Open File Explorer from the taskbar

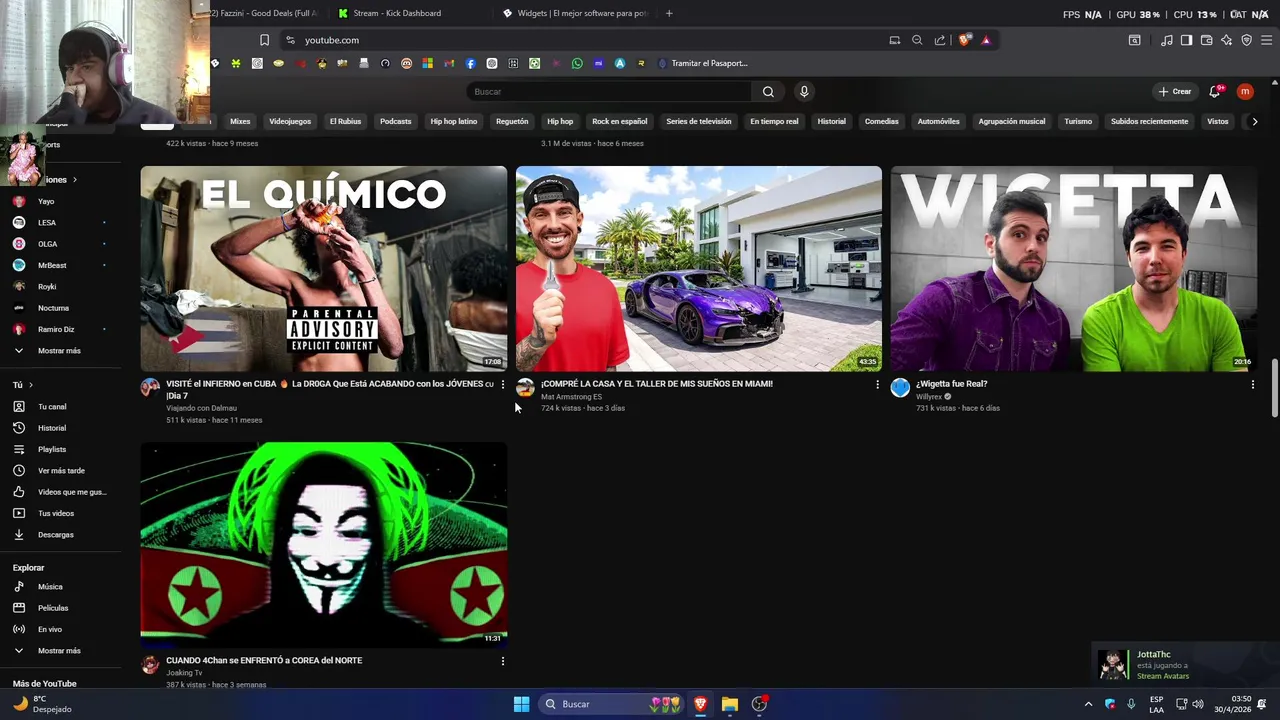[x=730, y=704]
